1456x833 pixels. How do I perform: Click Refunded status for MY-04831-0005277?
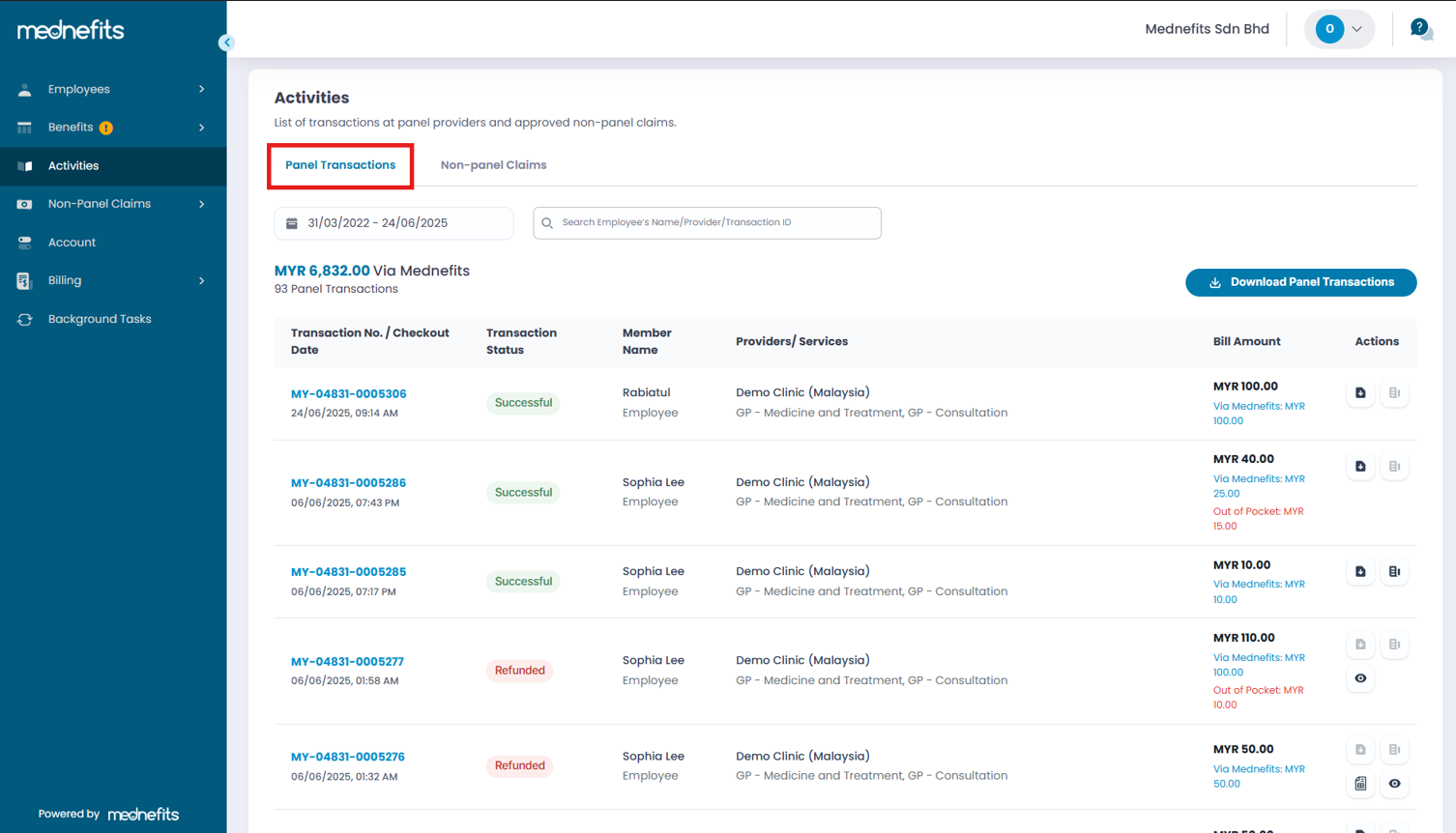tap(519, 671)
